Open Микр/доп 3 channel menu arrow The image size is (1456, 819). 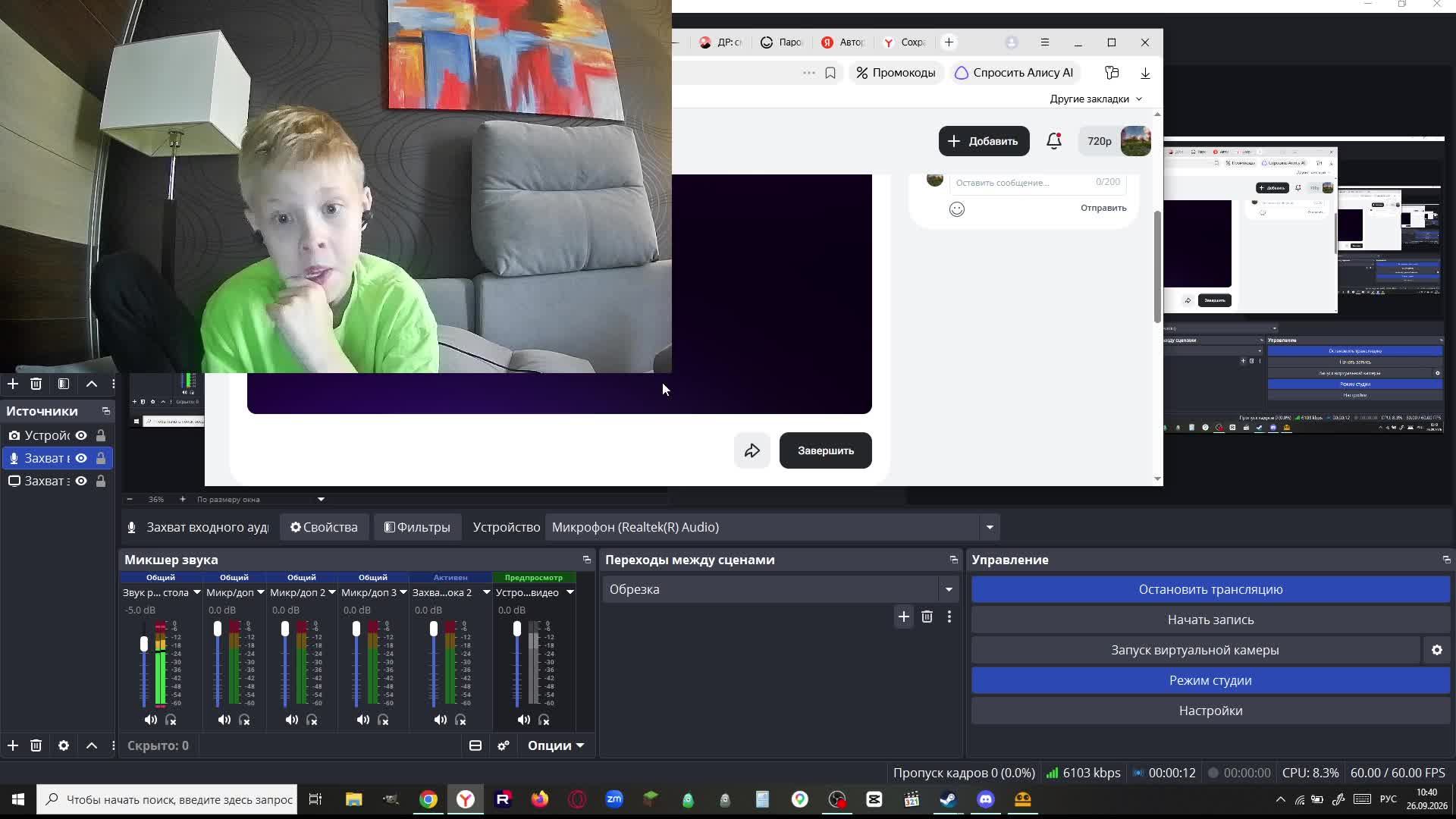(x=403, y=592)
